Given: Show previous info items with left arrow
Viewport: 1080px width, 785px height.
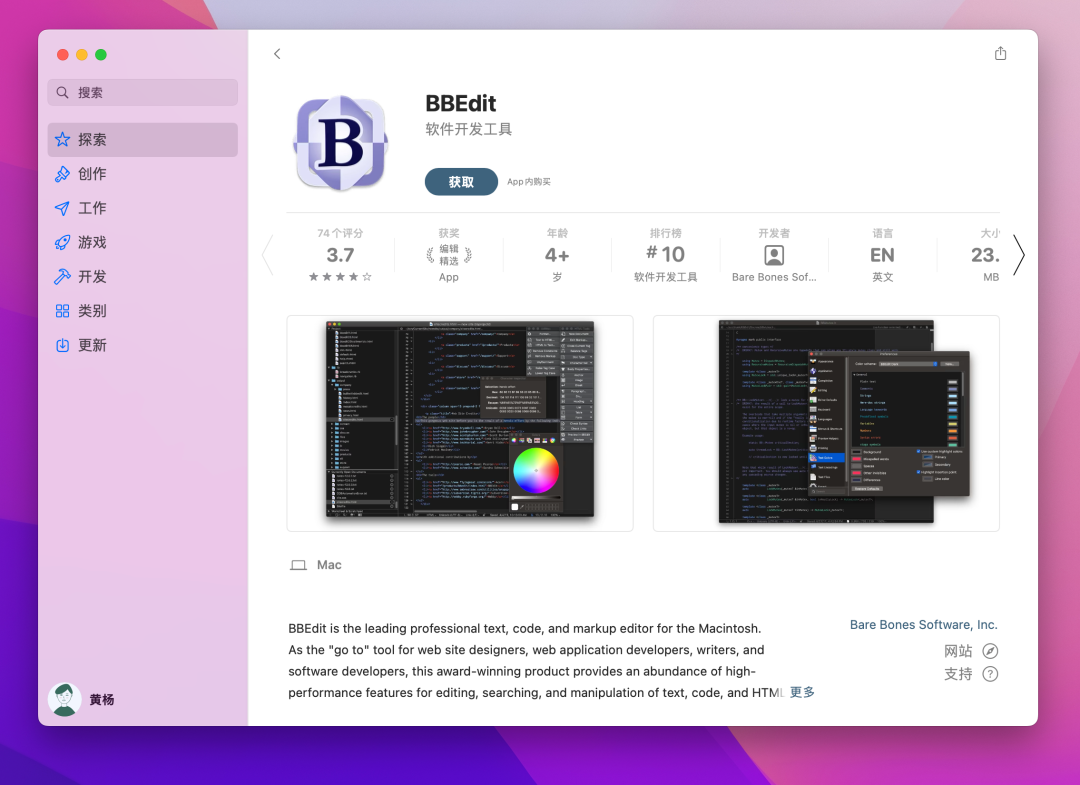Looking at the screenshot, I should pos(268,255).
